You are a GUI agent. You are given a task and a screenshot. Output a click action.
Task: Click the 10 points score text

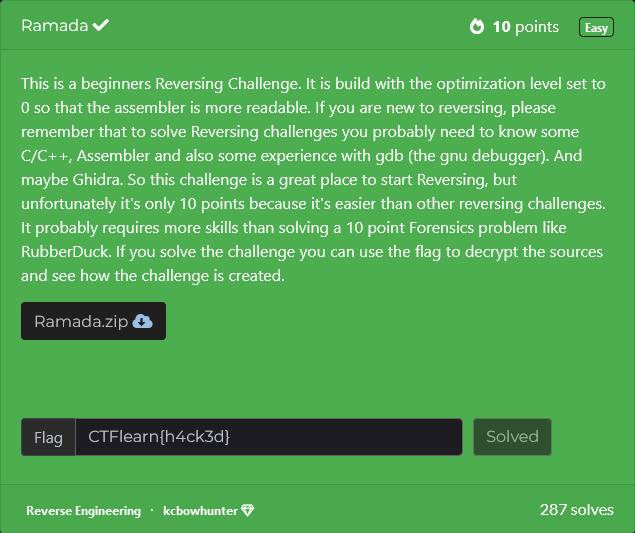pyautogui.click(x=525, y=27)
